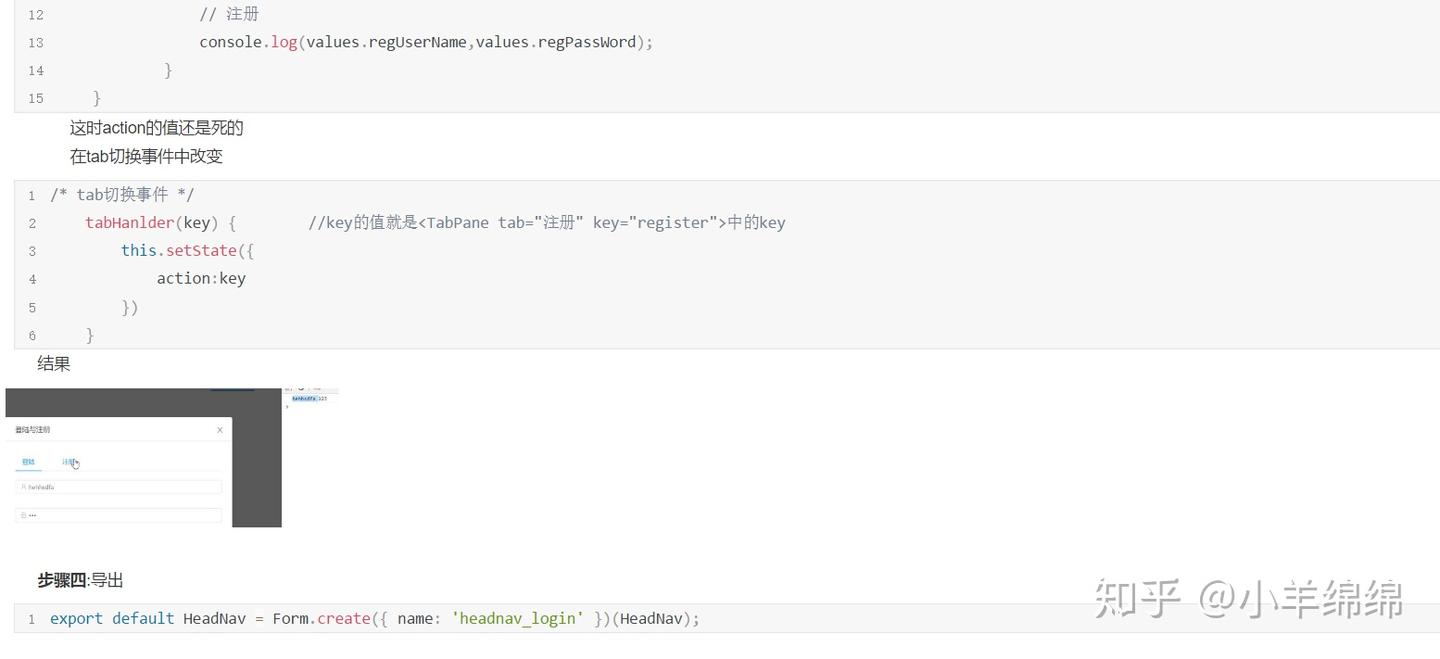Click the this.setState code line
Viewport: 1440px width, 659px height.
click(x=187, y=251)
